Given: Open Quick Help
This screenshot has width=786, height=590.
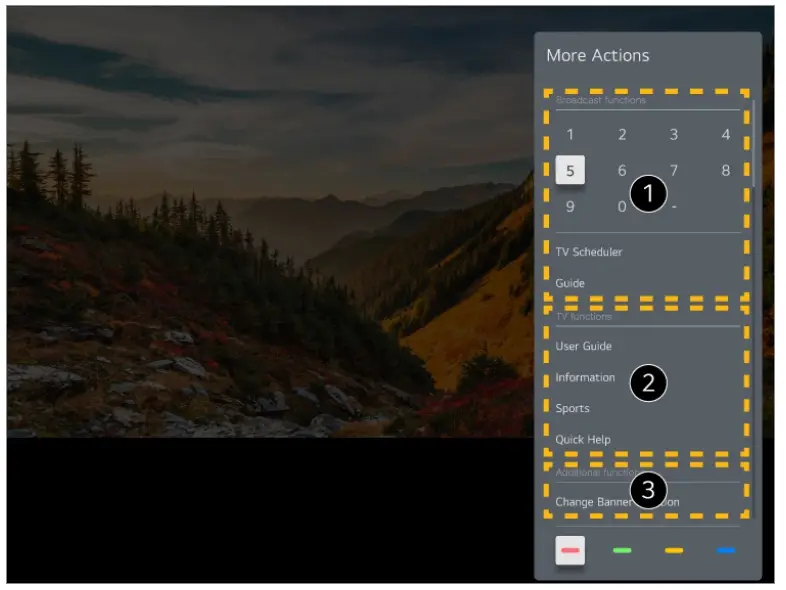Looking at the screenshot, I should tap(583, 439).
